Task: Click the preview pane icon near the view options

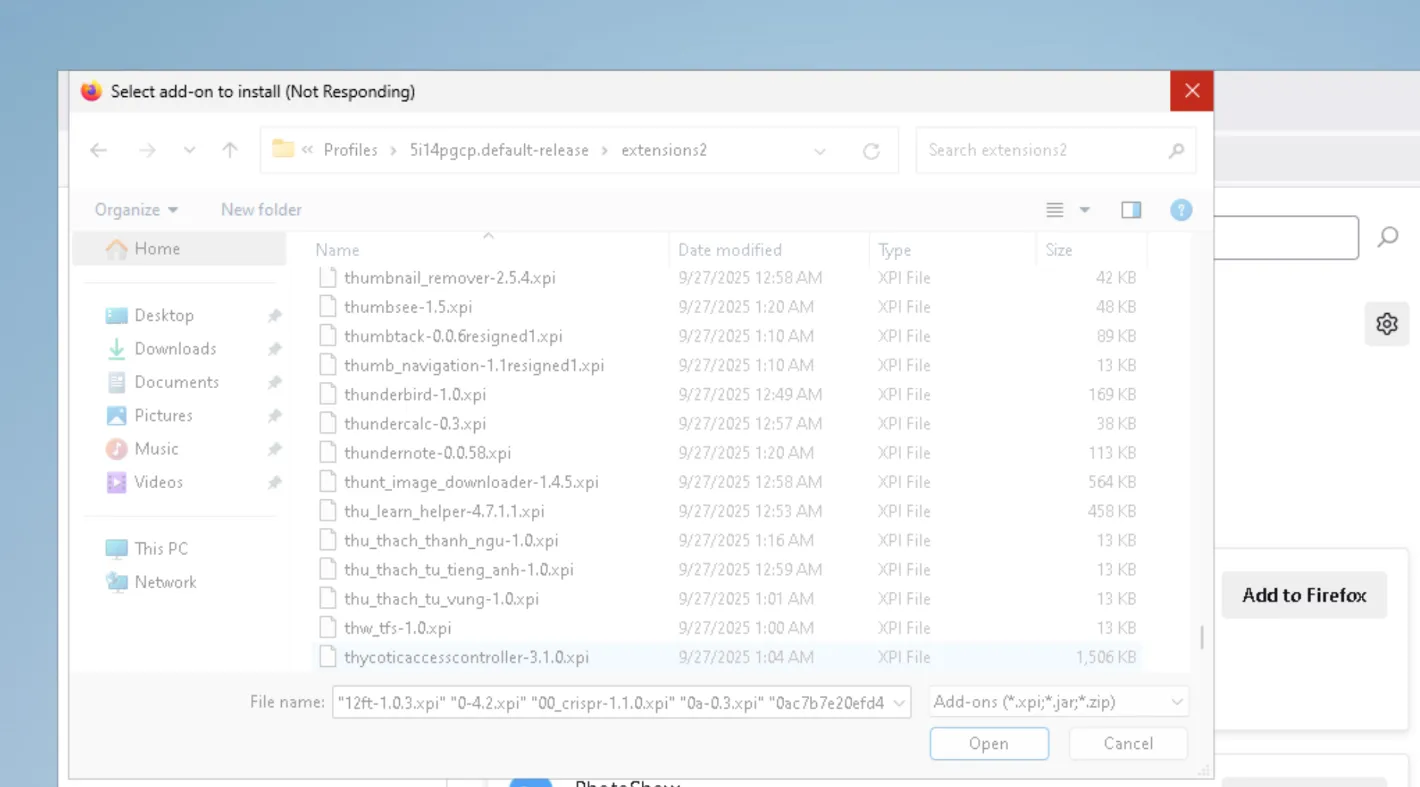Action: pyautogui.click(x=1131, y=210)
